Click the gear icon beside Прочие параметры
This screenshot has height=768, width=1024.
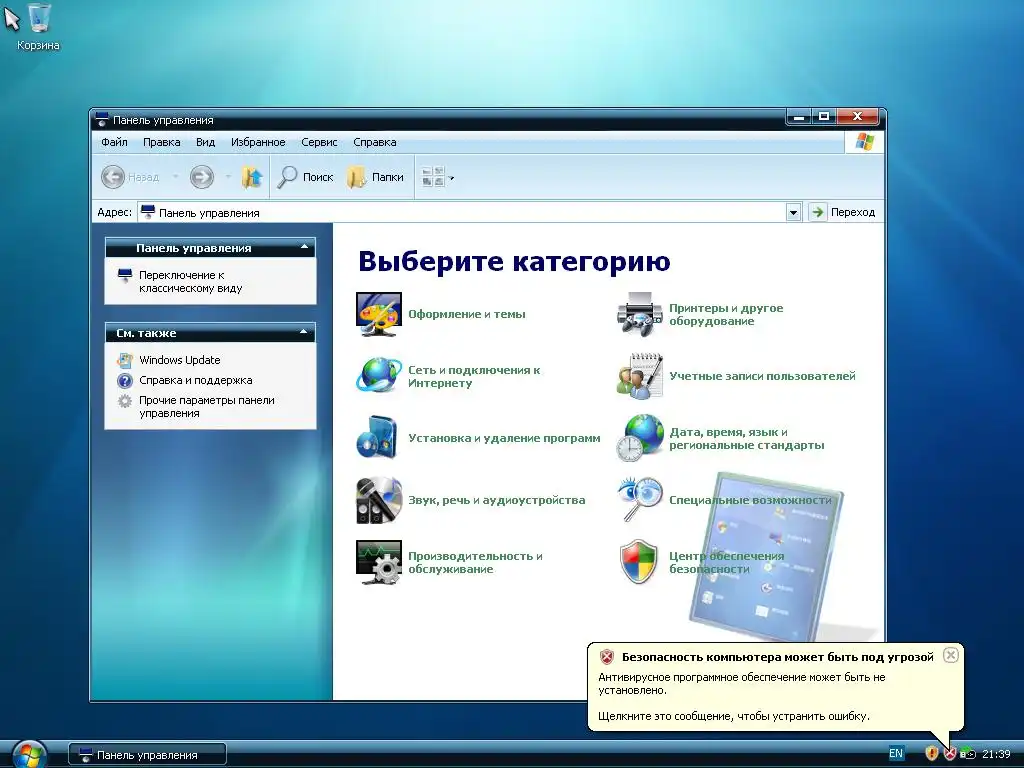(x=125, y=401)
